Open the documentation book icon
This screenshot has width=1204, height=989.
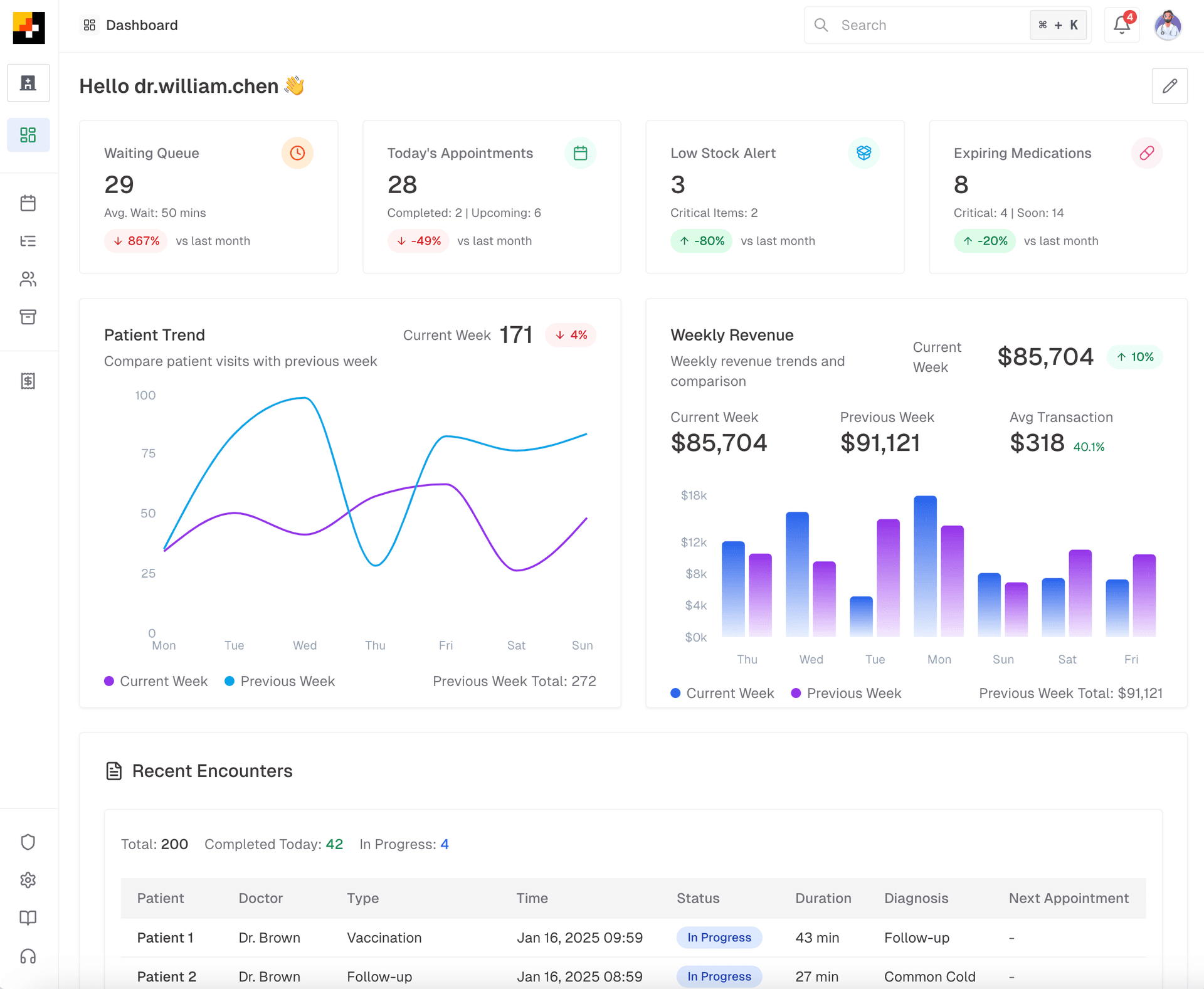click(x=28, y=918)
